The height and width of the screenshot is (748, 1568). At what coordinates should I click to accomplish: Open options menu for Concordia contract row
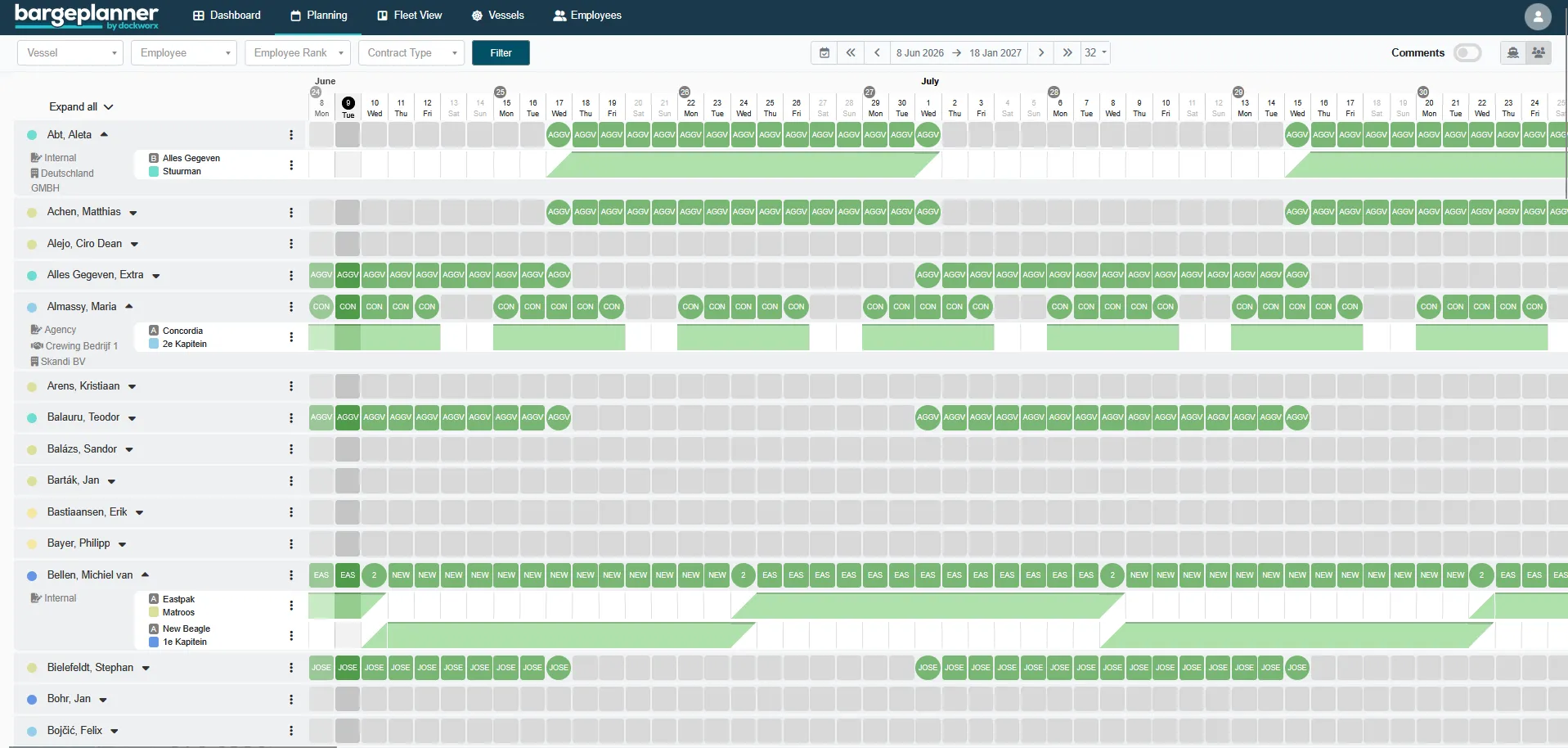[291, 337]
